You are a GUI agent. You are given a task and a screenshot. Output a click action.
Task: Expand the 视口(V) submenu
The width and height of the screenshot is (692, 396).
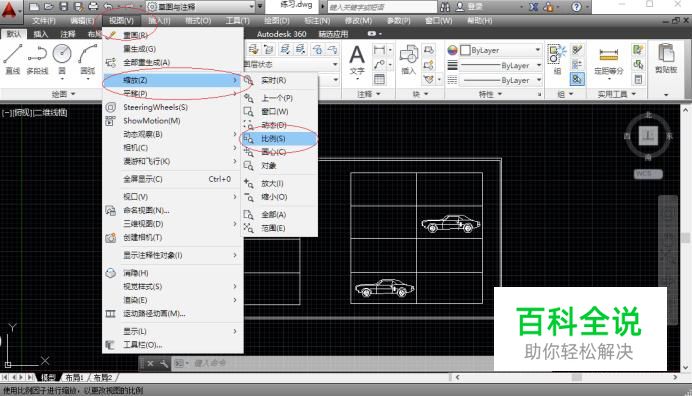pos(173,197)
